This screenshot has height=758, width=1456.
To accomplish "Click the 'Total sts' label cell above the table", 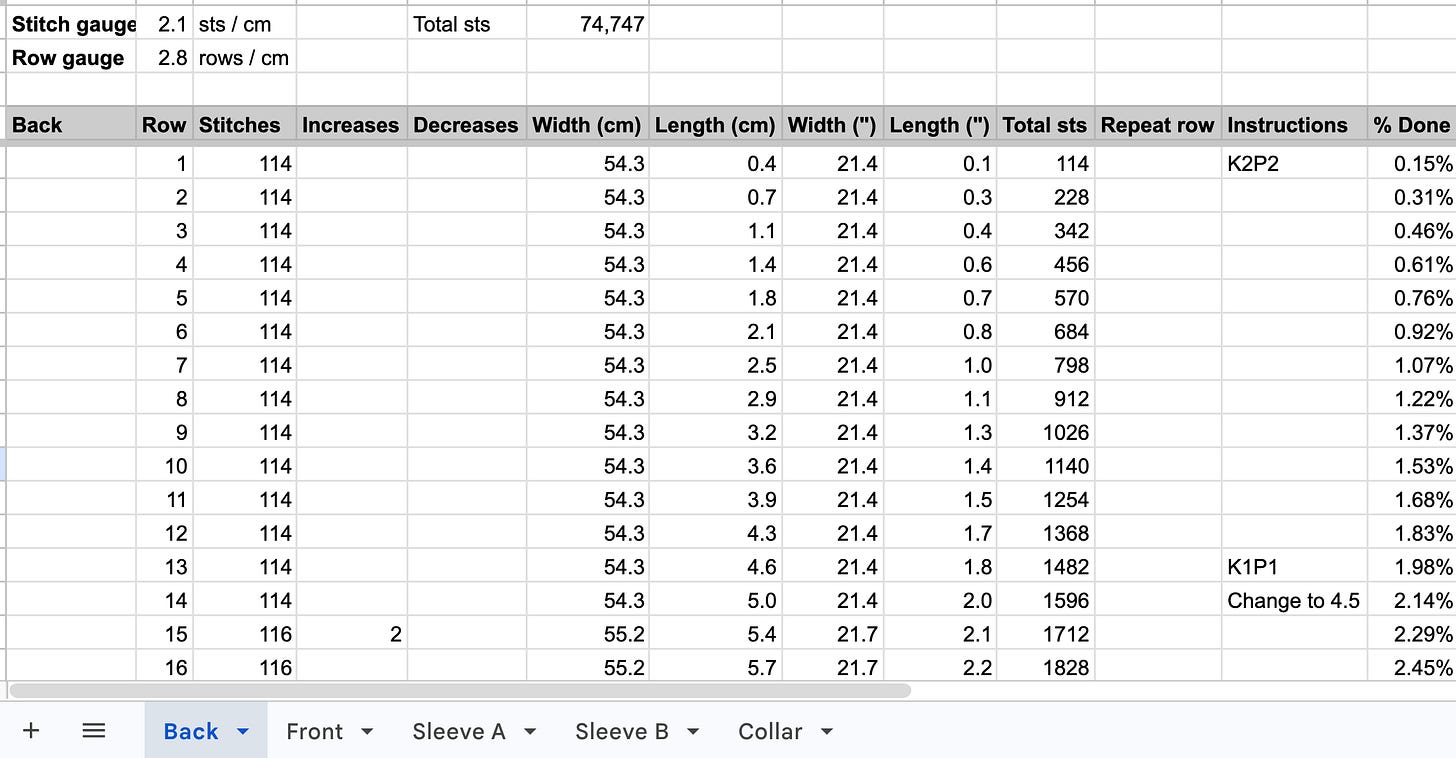I will point(467,23).
